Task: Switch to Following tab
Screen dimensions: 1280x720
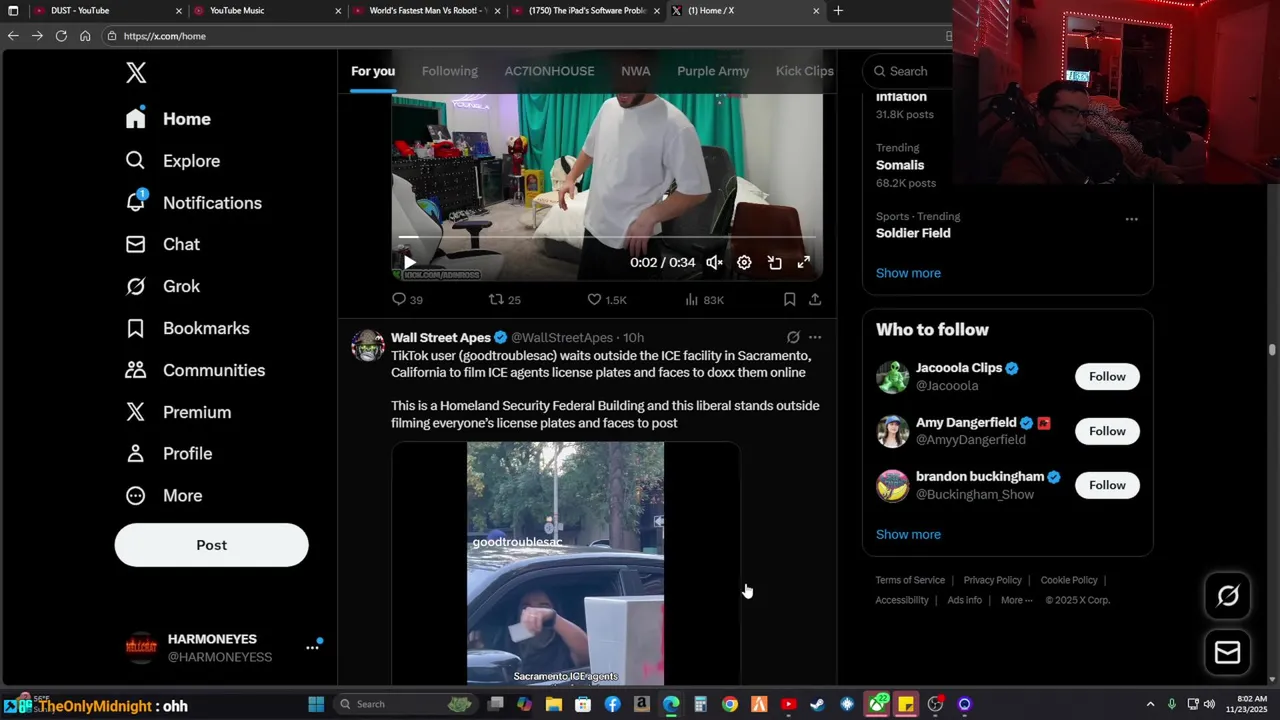Action: 450,71
